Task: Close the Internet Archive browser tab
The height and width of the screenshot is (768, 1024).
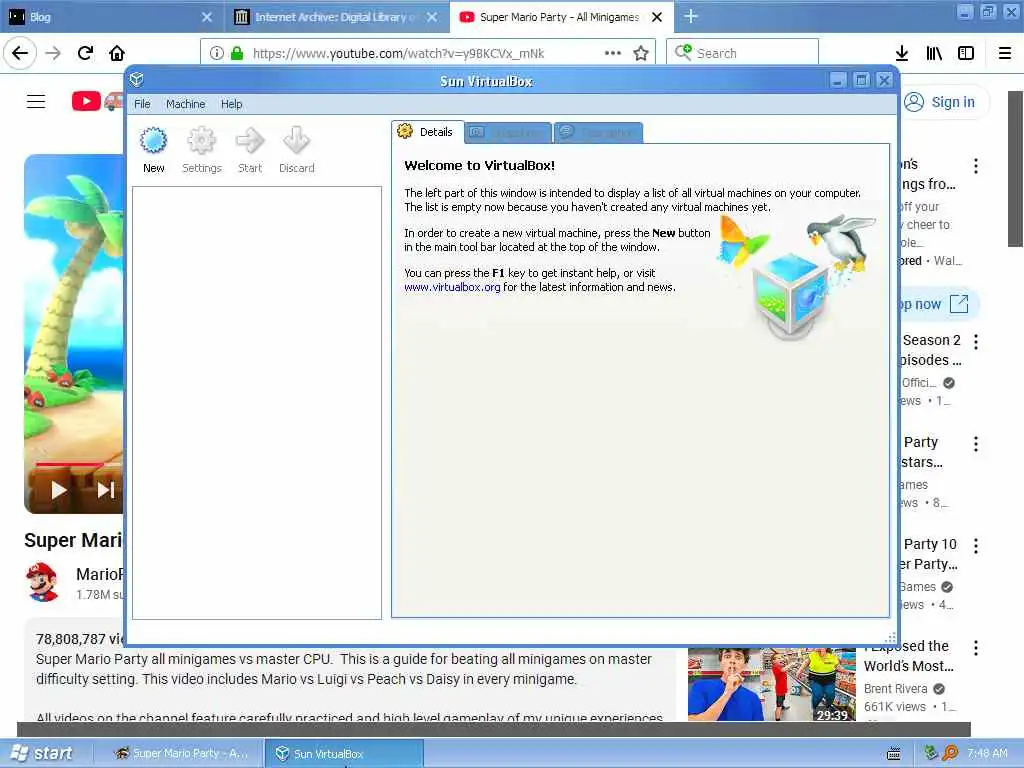Action: 432,17
